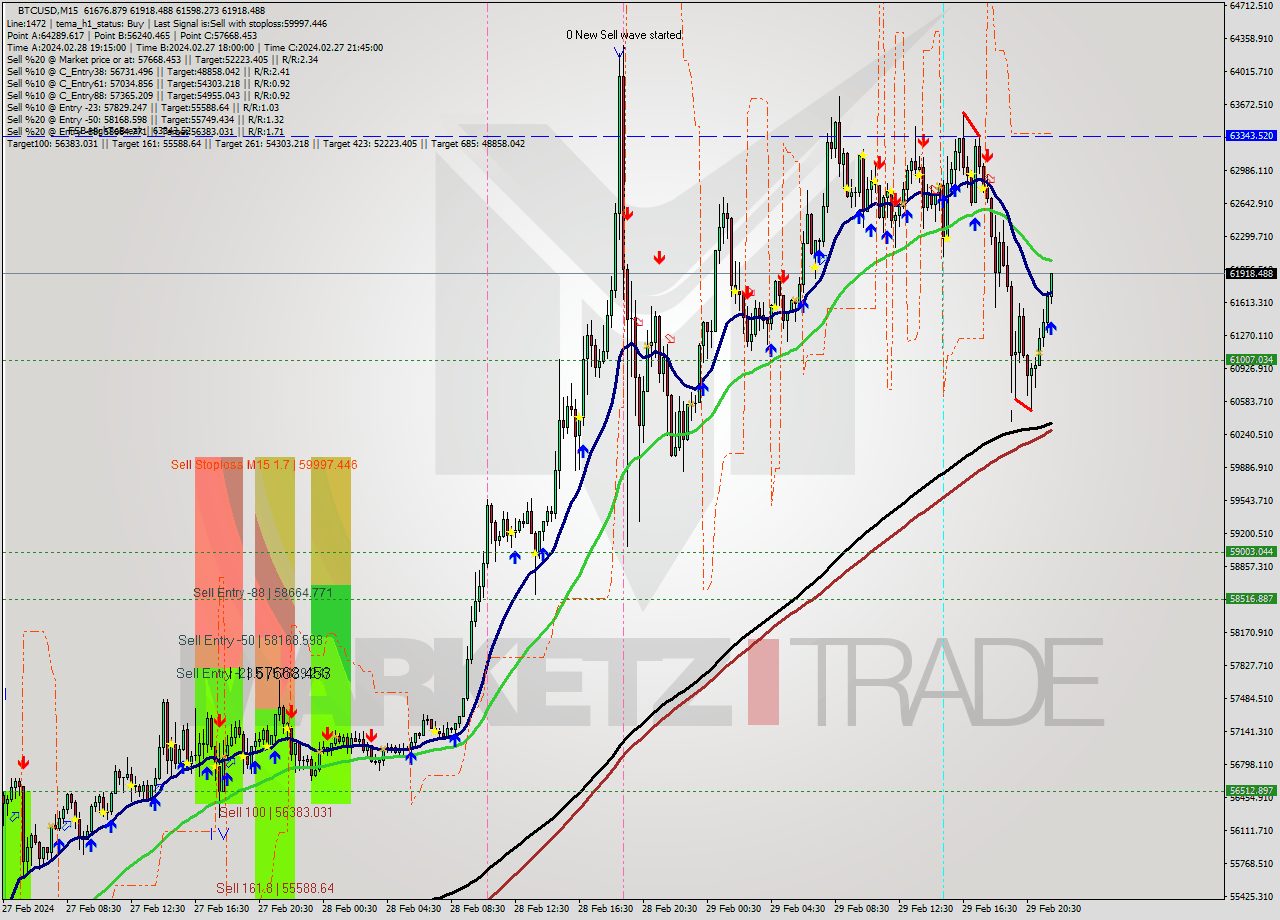The image size is (1280, 920).
Task: Select the 60240.50 price axis label
Action: click(1250, 434)
